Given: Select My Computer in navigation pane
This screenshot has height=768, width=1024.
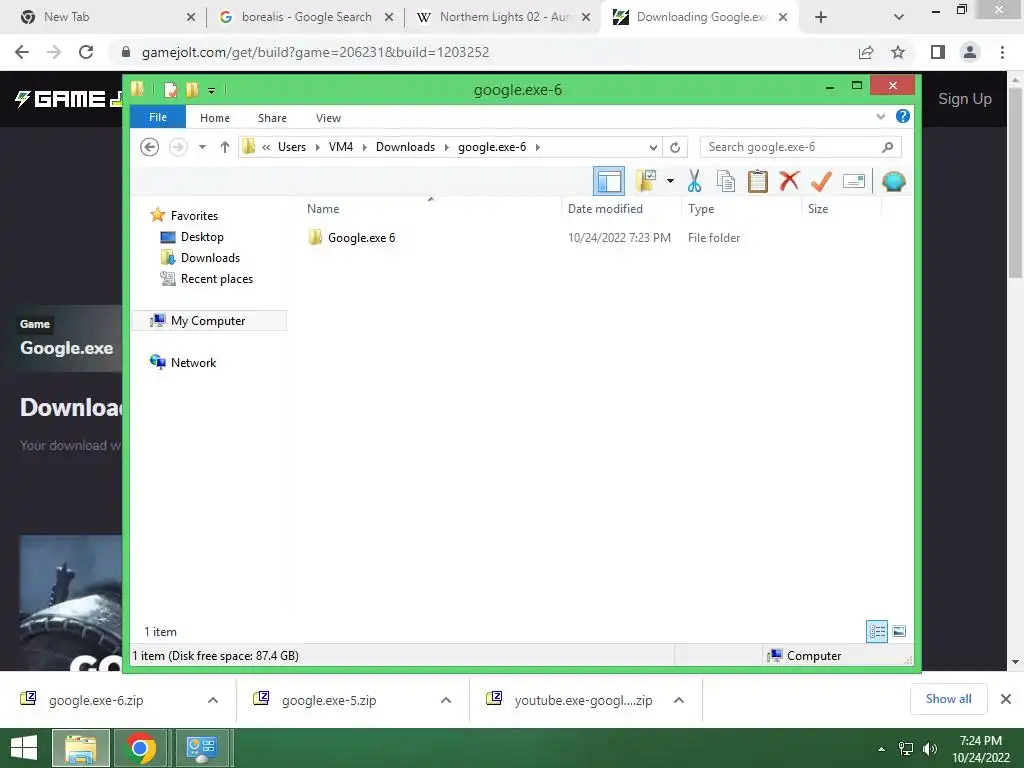Looking at the screenshot, I should click(x=208, y=321).
